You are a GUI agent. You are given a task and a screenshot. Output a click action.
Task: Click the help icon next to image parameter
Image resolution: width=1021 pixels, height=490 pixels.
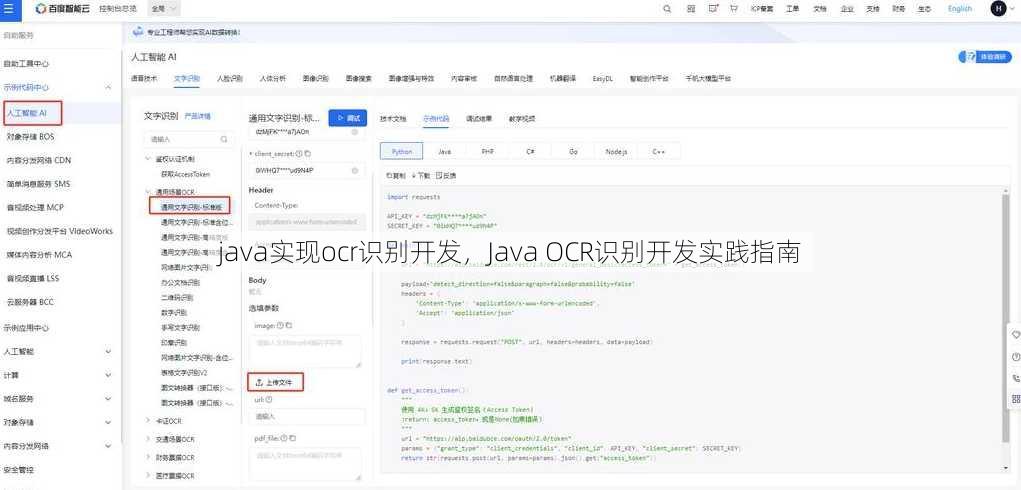[280, 325]
